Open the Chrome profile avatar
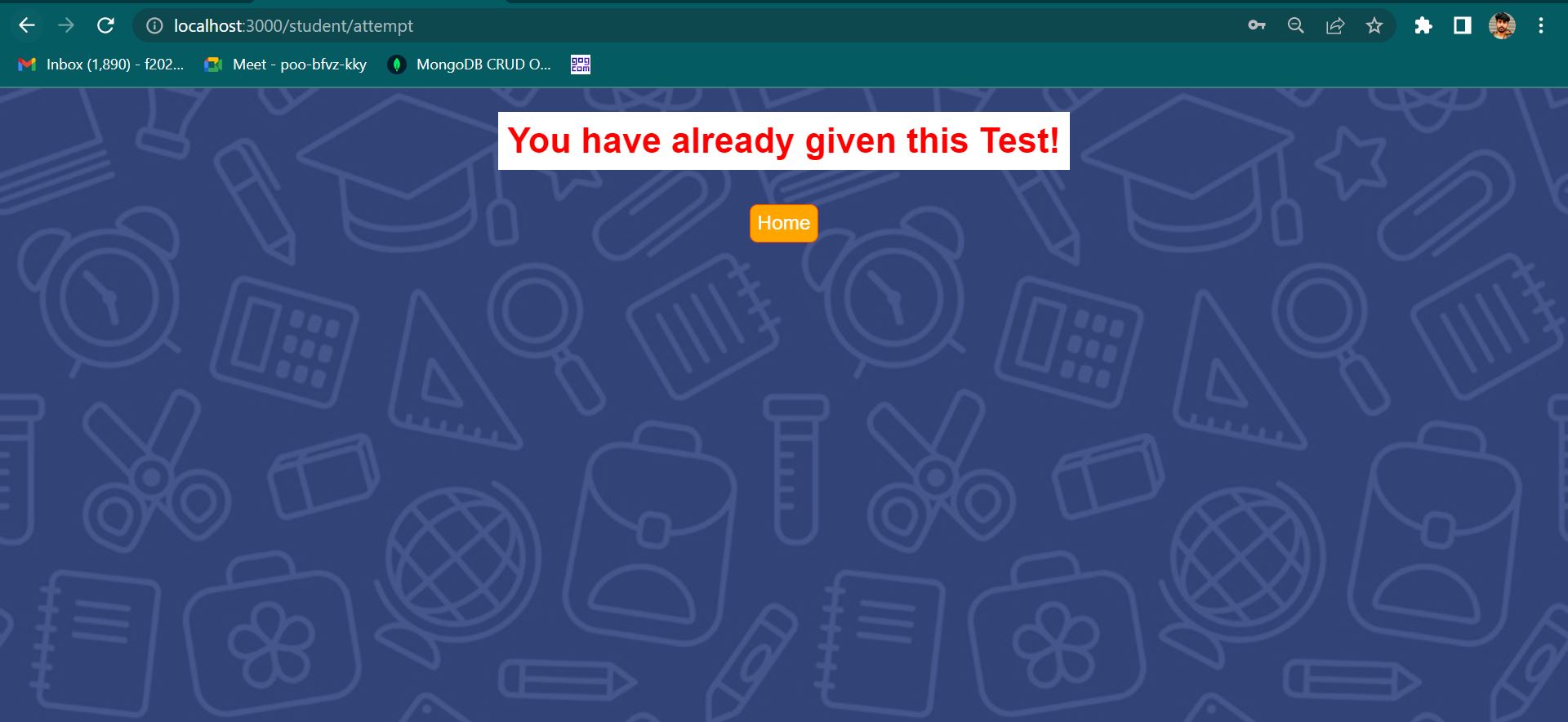Viewport: 1568px width, 722px height. (1502, 26)
